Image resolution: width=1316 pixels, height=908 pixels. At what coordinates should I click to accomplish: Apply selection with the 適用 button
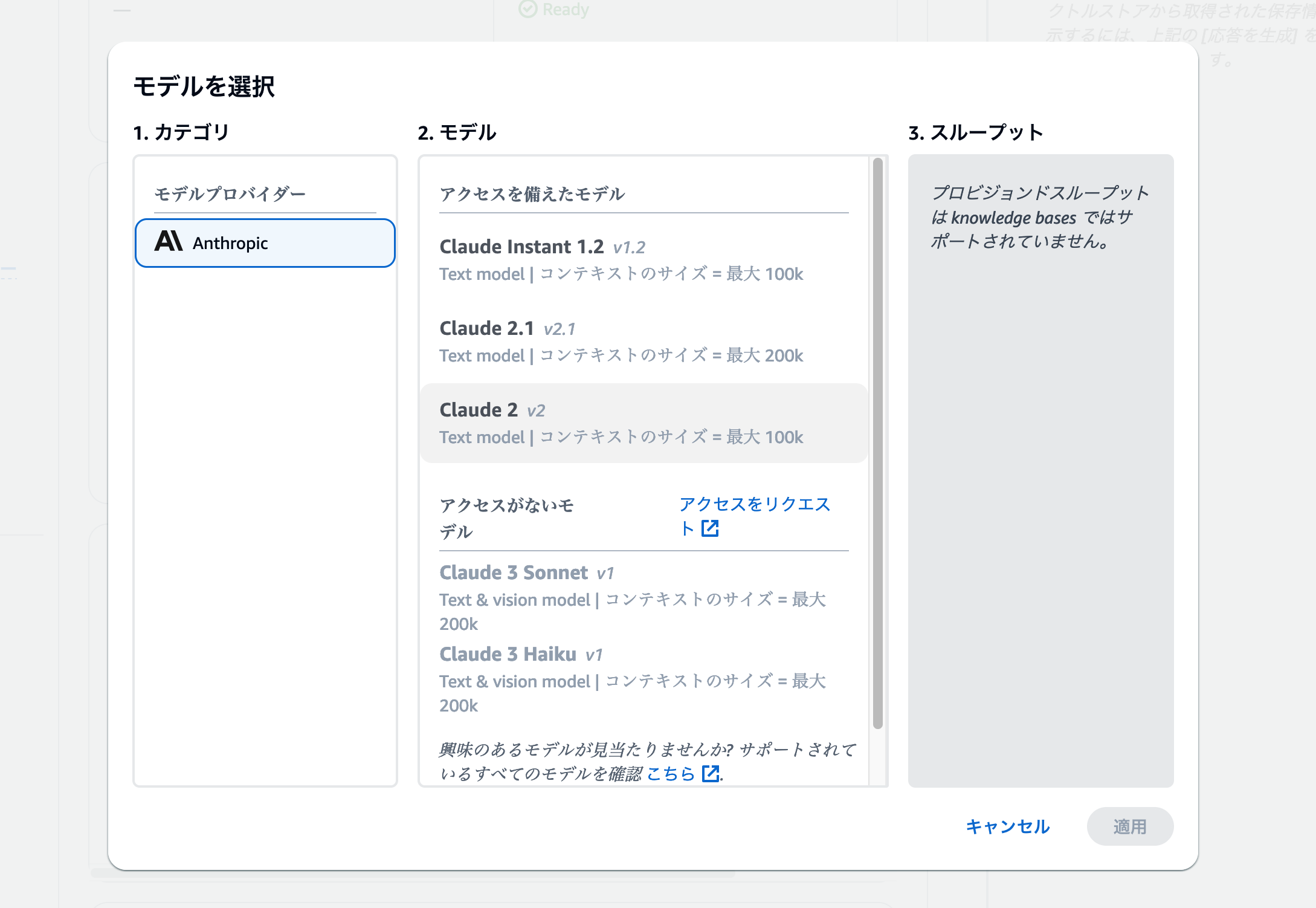(1129, 826)
